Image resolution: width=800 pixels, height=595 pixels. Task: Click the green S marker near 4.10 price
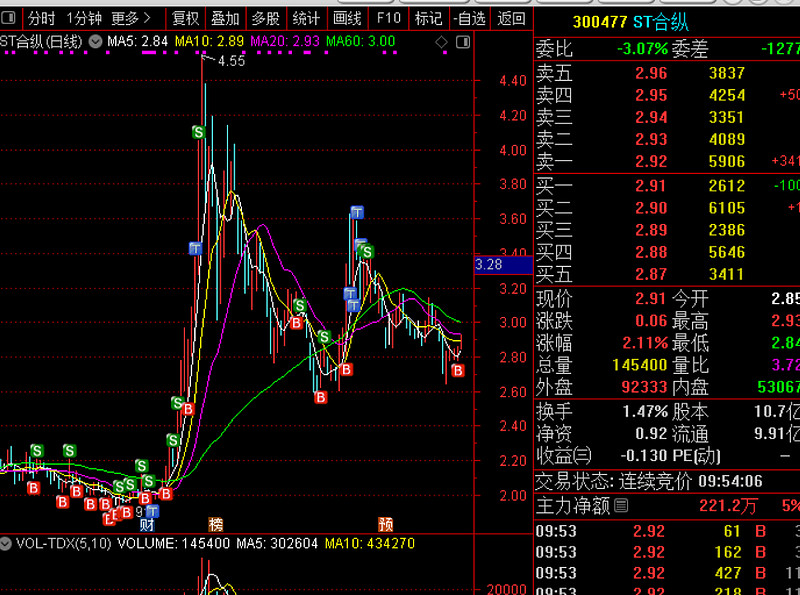tap(198, 133)
